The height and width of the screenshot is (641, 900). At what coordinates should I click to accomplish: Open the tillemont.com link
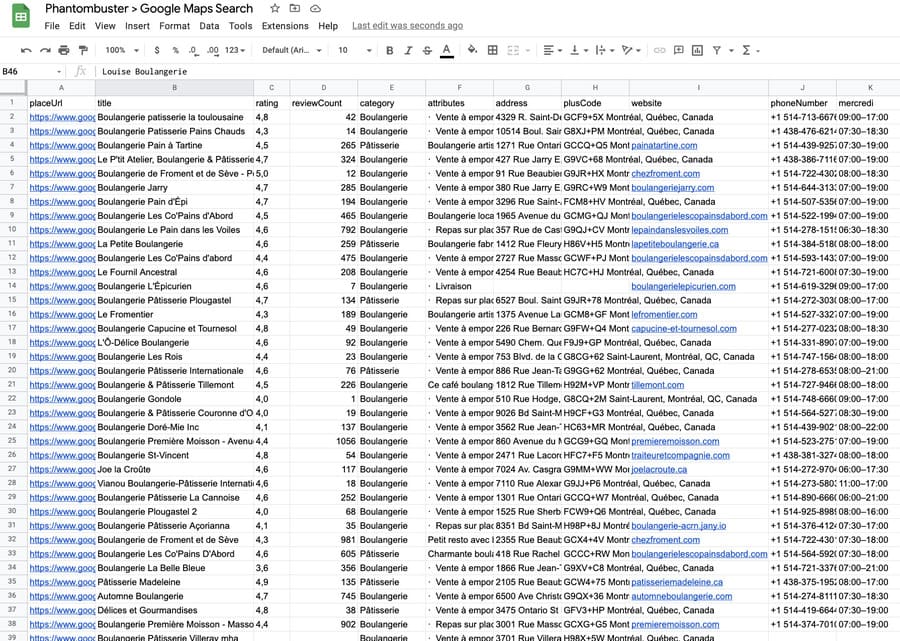click(x=658, y=385)
